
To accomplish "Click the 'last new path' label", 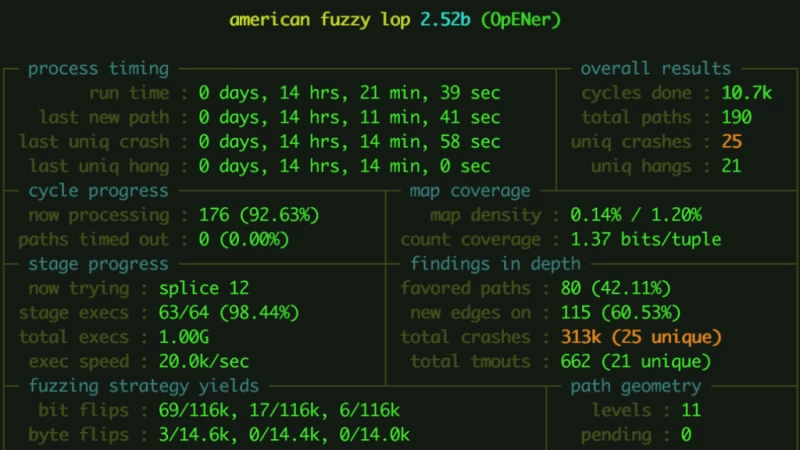I will pos(104,117).
